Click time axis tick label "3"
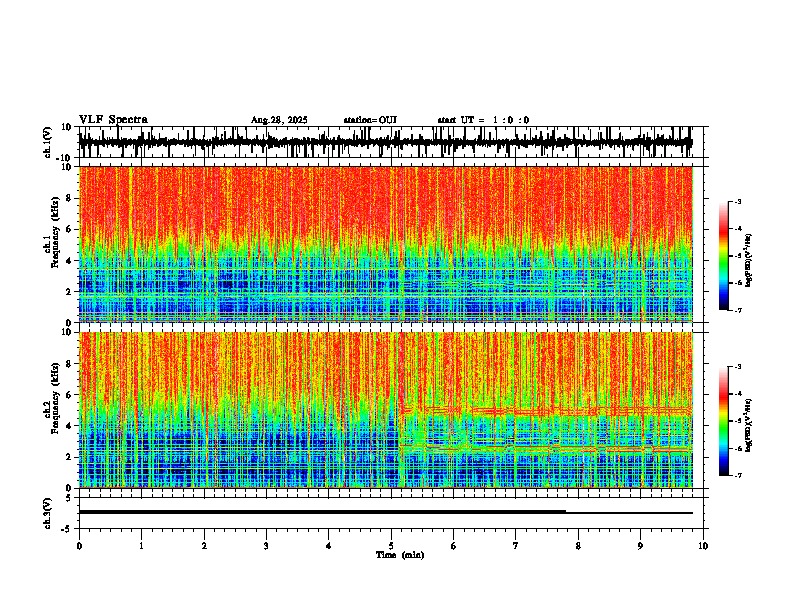This screenshot has height=612, width=792. [266, 546]
